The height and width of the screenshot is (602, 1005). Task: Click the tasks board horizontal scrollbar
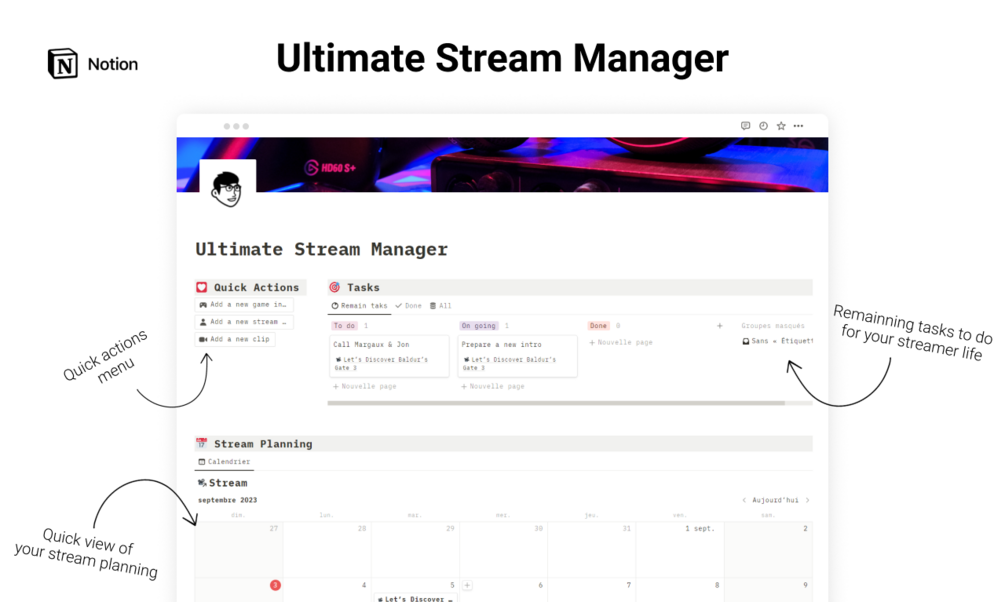(x=556, y=403)
